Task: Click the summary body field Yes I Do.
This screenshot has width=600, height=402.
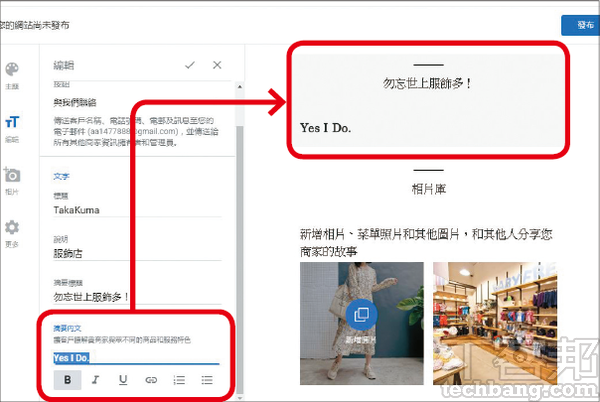Action: [x=136, y=358]
